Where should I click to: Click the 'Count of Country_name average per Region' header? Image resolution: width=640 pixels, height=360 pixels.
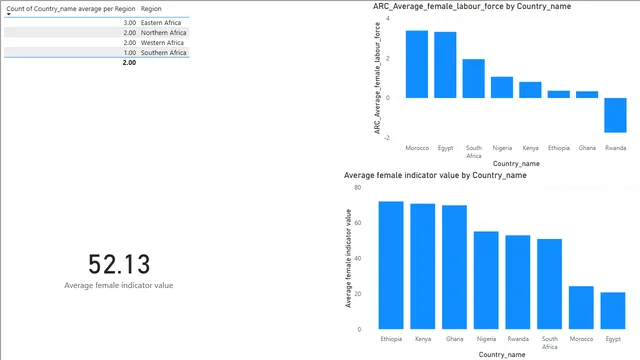click(x=71, y=9)
